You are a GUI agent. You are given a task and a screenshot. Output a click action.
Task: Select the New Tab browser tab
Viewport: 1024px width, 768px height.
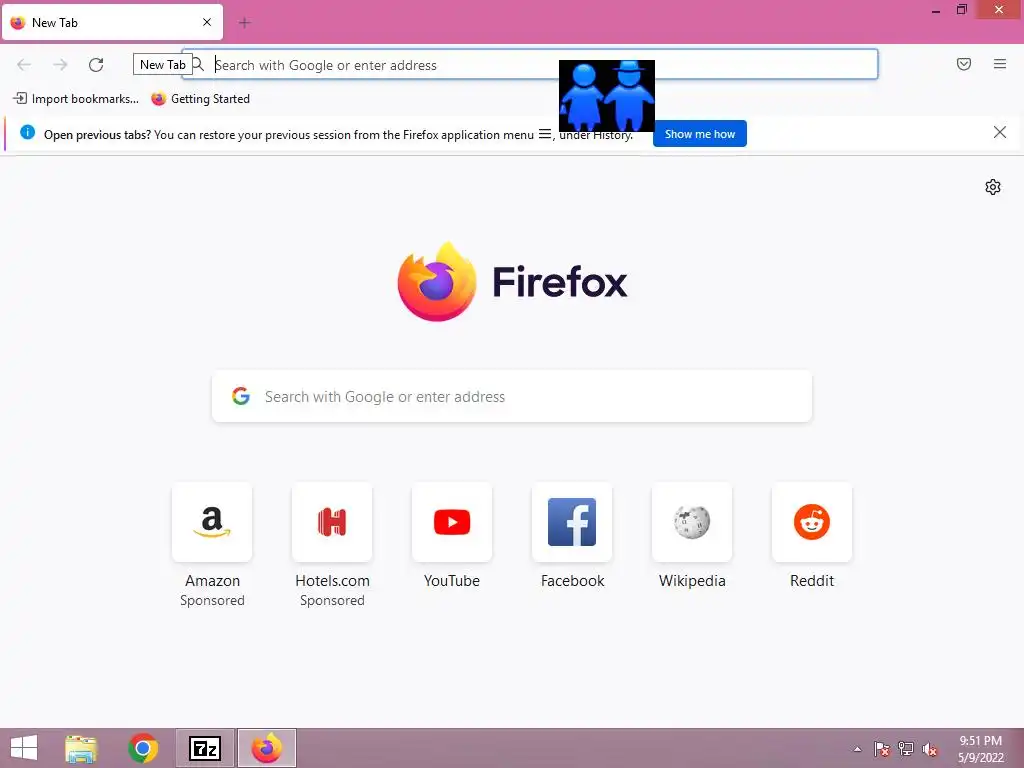pyautogui.click(x=112, y=22)
